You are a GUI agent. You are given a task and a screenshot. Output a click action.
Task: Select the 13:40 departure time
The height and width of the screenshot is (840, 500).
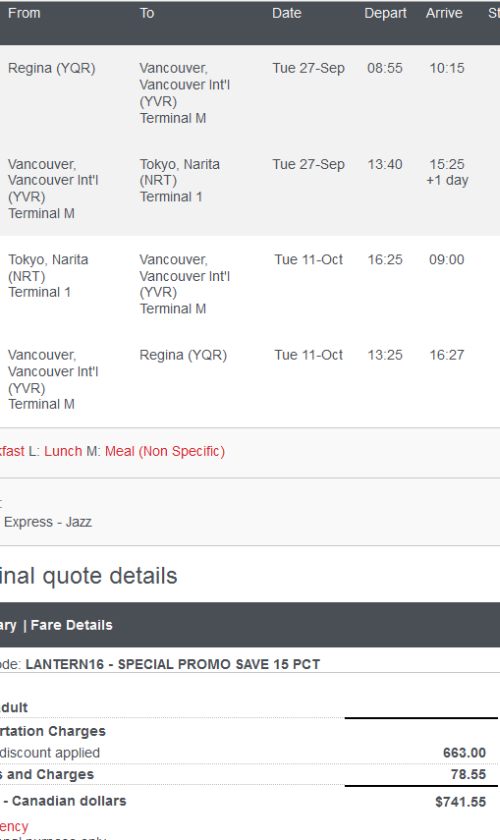click(x=385, y=164)
